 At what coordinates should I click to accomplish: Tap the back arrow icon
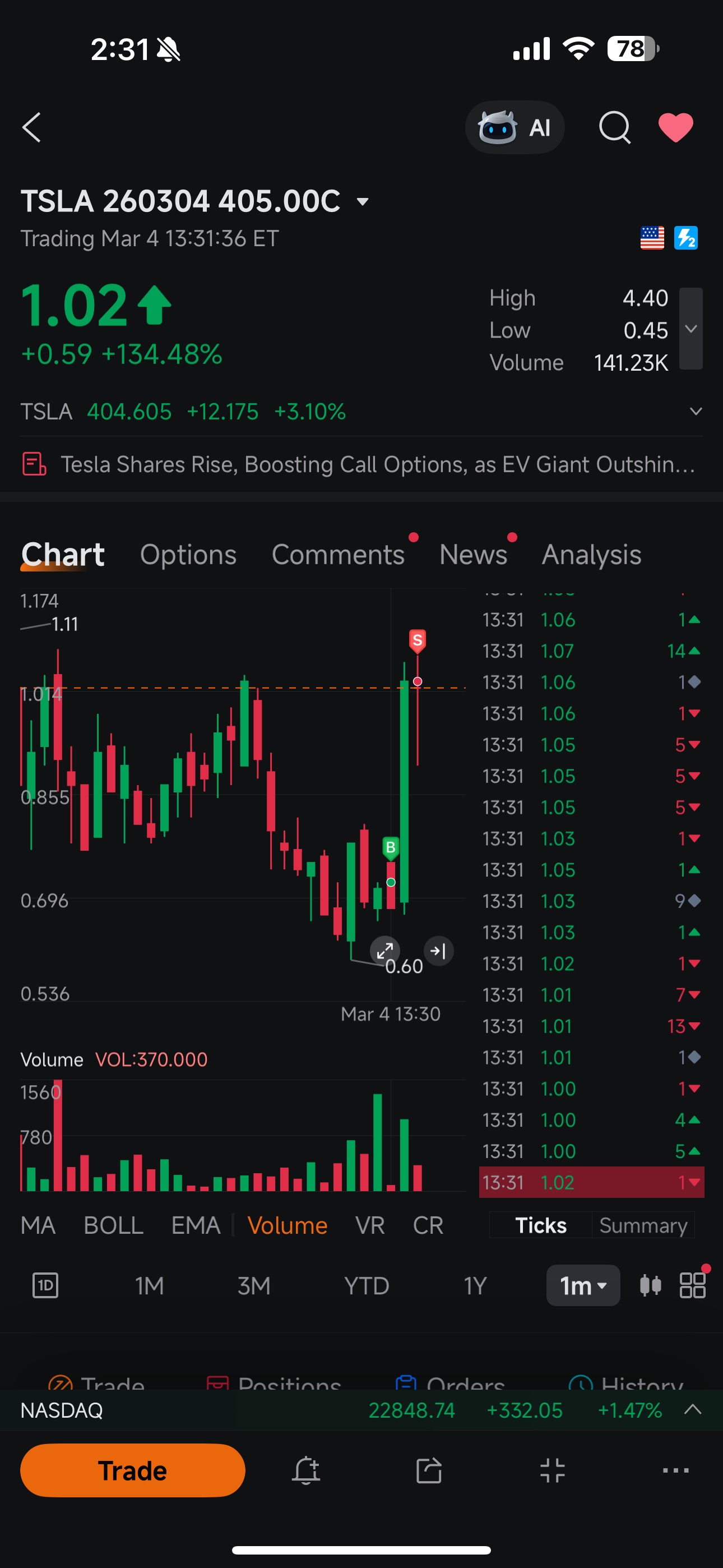(x=31, y=127)
